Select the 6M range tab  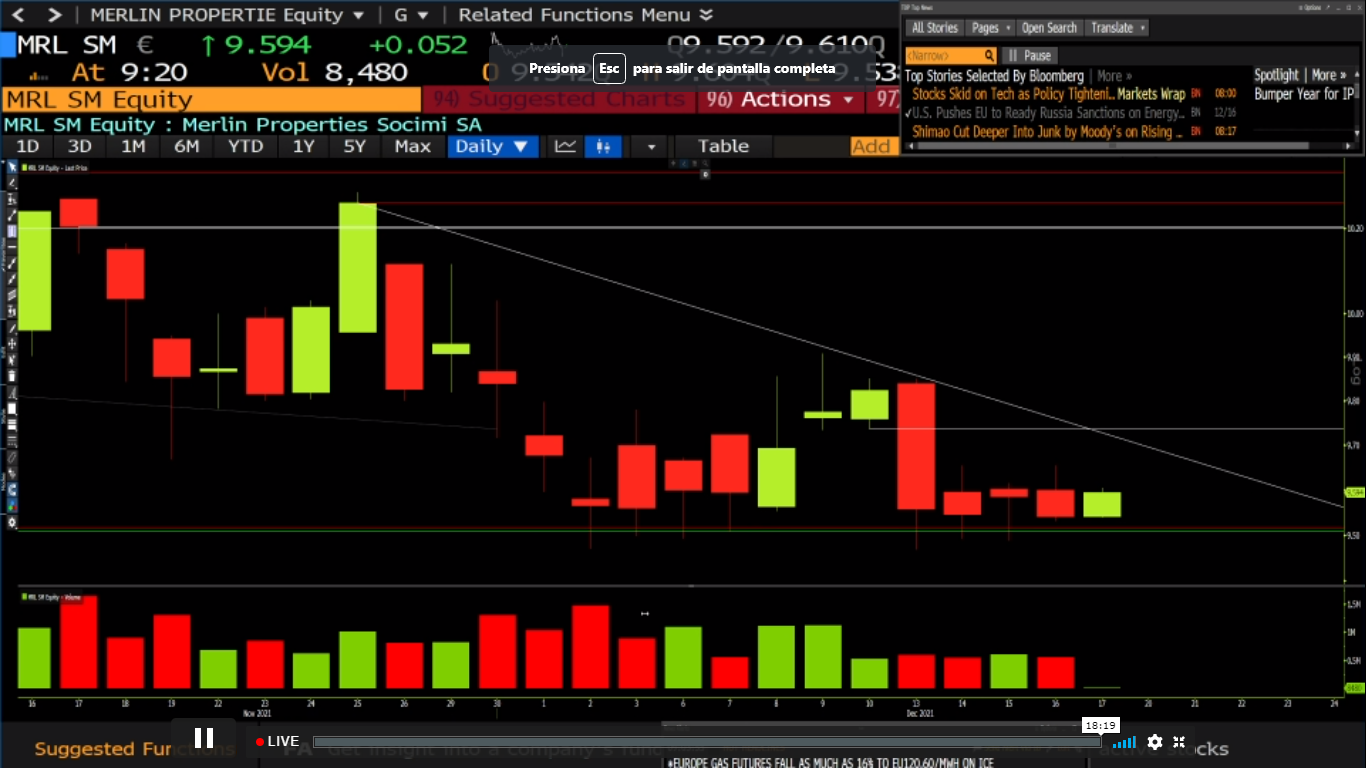(186, 146)
